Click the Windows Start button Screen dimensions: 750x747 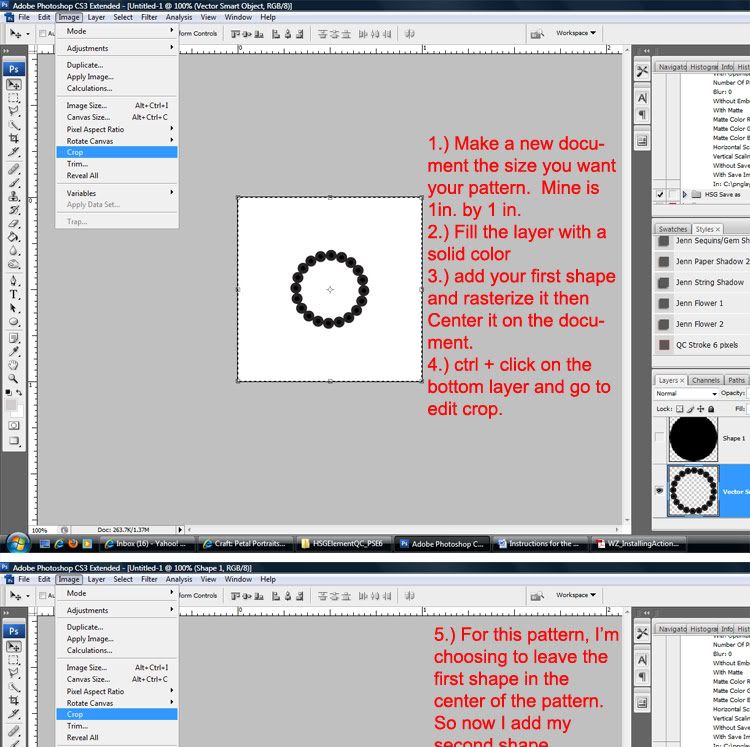click(x=16, y=543)
